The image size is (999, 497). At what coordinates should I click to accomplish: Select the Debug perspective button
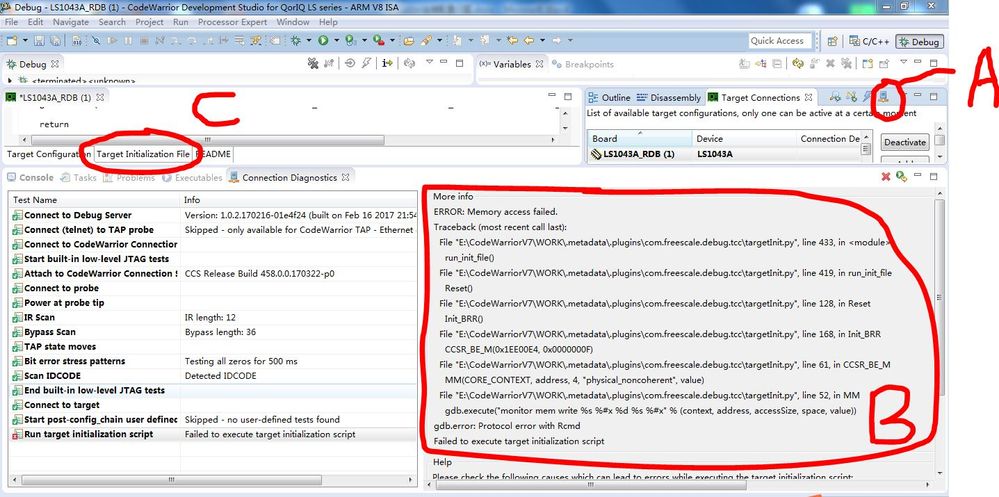(919, 41)
